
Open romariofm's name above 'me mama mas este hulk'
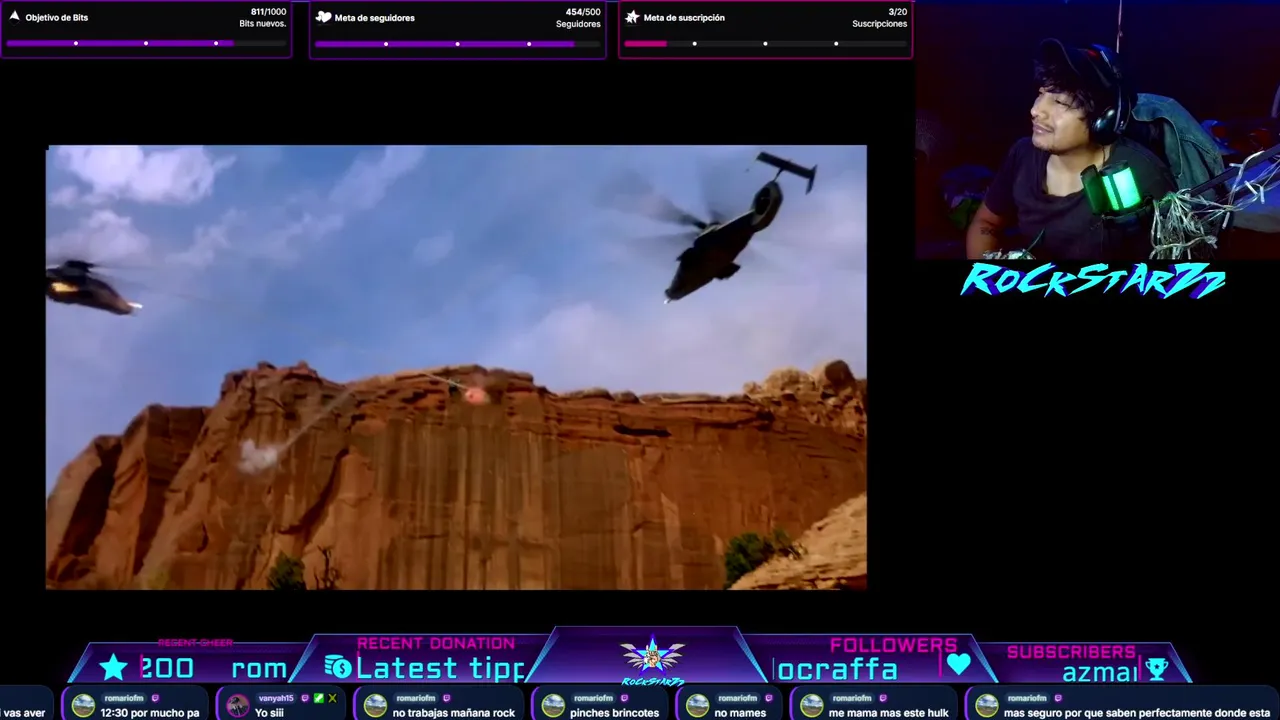point(852,698)
